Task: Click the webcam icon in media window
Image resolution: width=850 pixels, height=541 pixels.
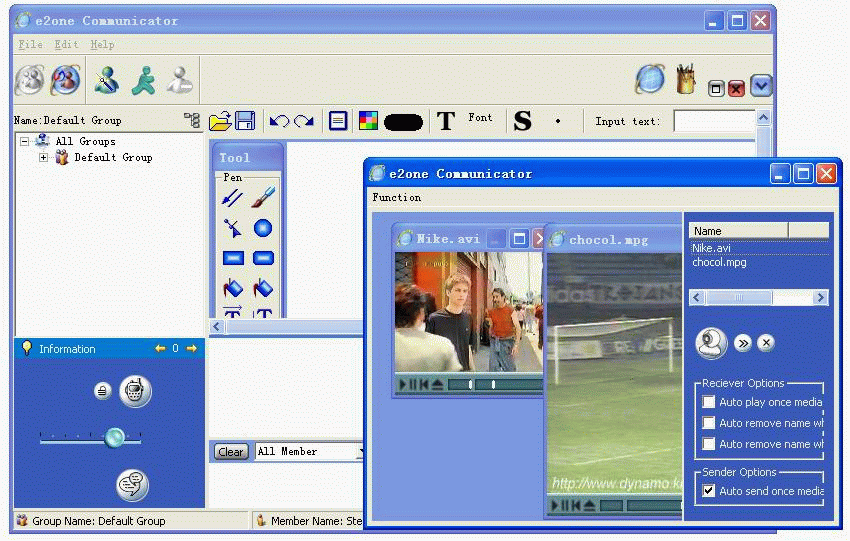Action: (711, 343)
